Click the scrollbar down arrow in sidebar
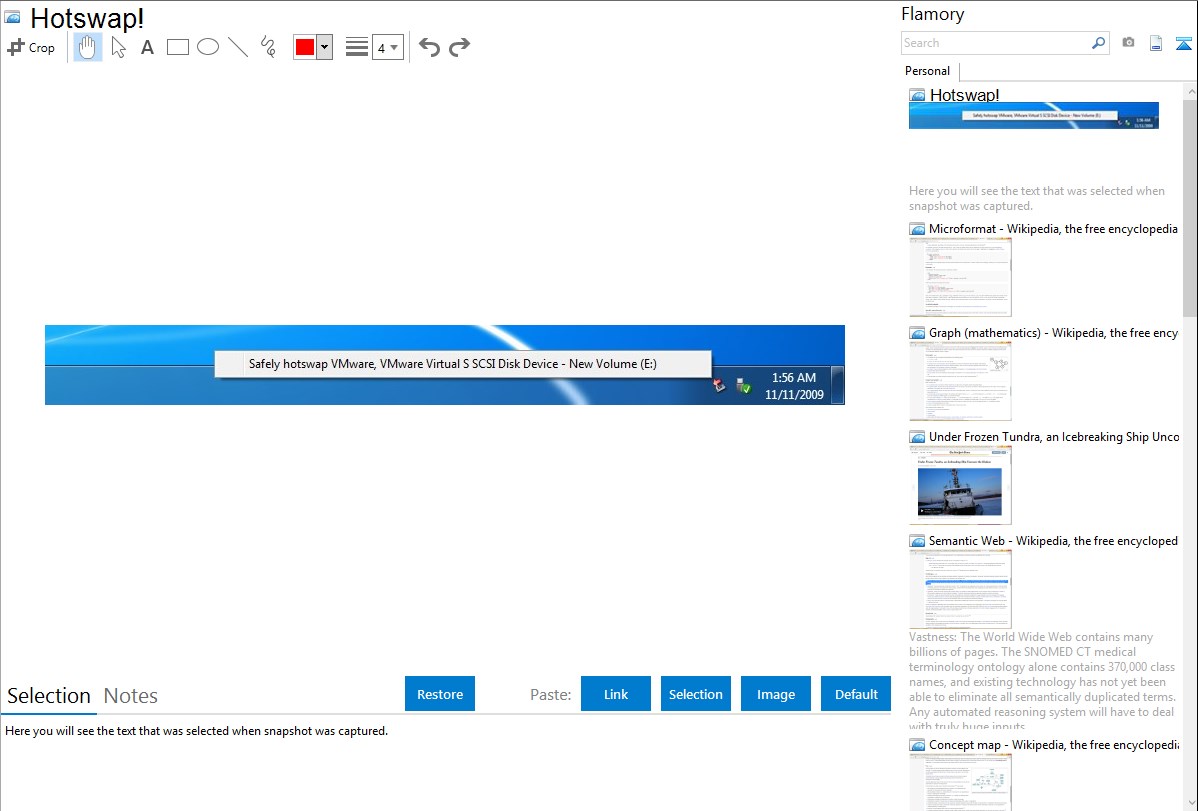The width and height of the screenshot is (1198, 811). [x=1190, y=803]
